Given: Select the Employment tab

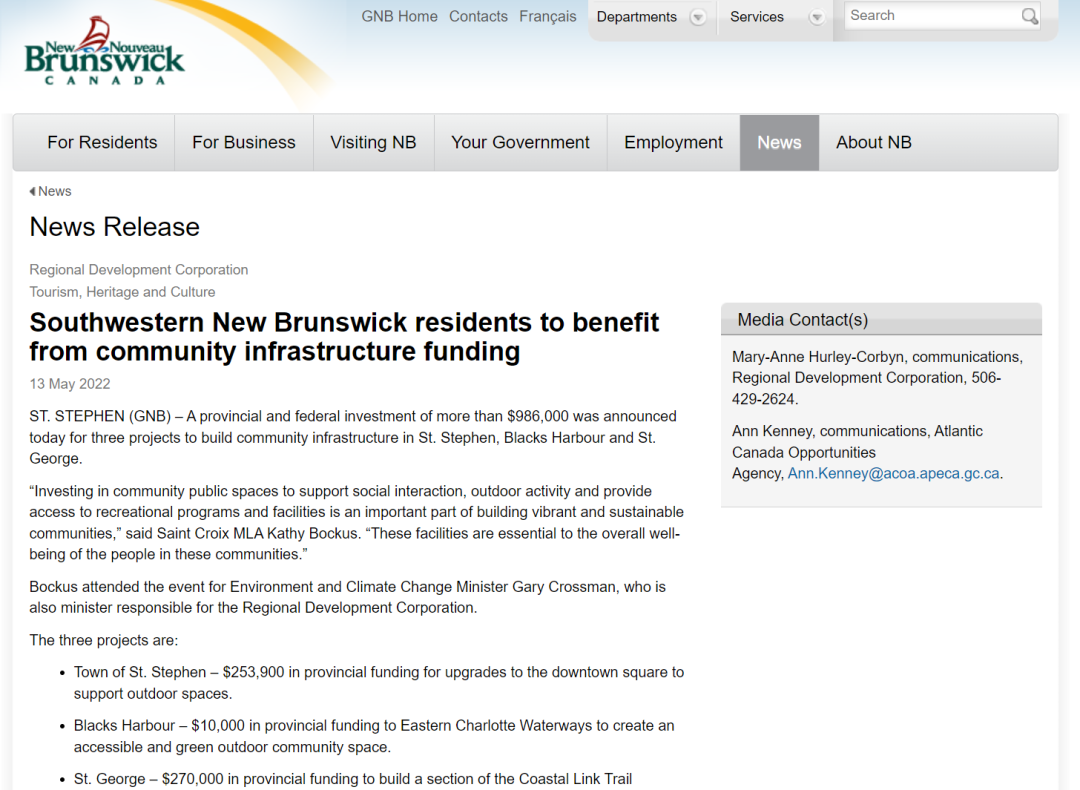Looking at the screenshot, I should tap(674, 143).
